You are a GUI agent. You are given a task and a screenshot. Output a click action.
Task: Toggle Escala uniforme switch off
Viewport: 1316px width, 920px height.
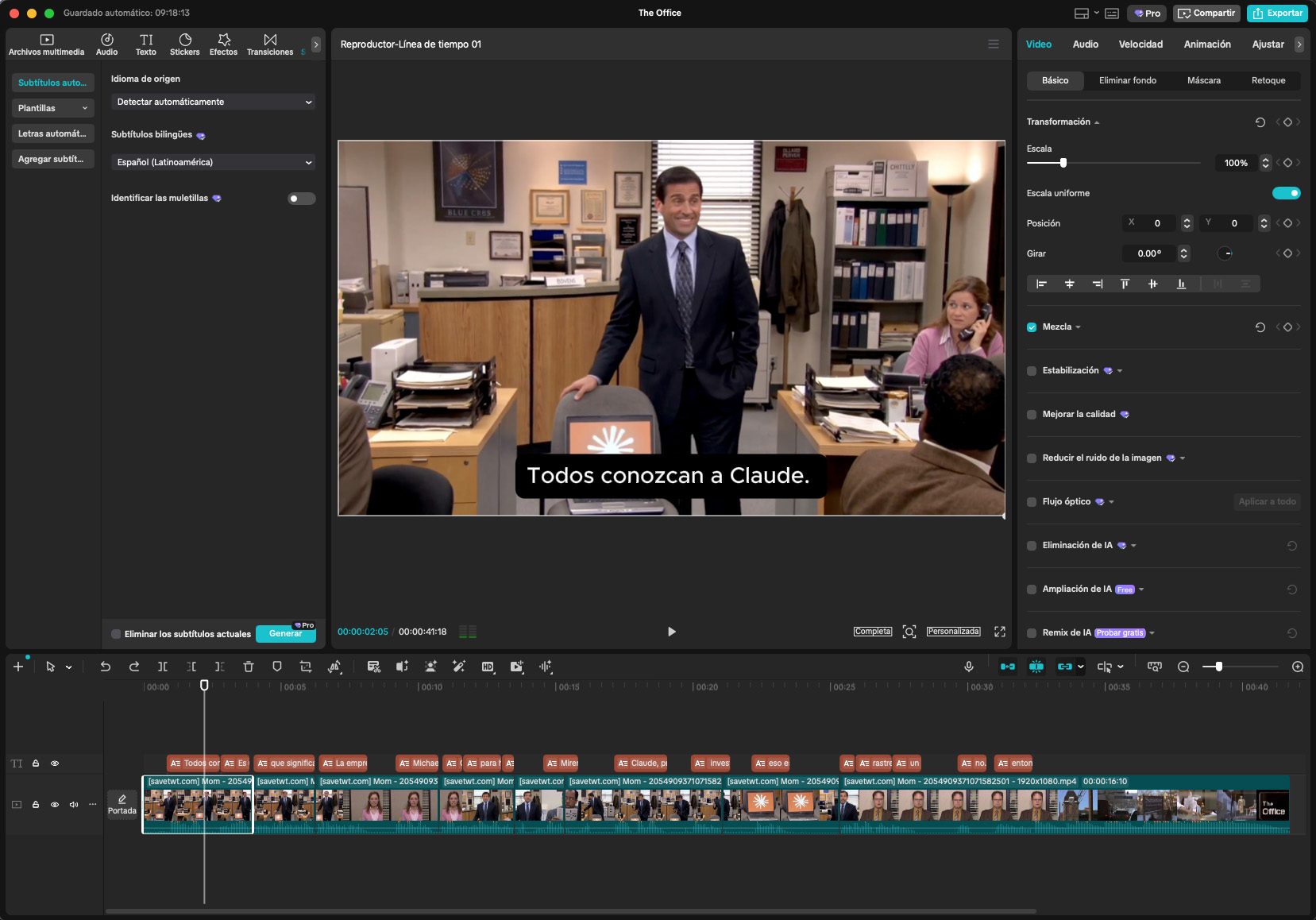tap(1286, 193)
